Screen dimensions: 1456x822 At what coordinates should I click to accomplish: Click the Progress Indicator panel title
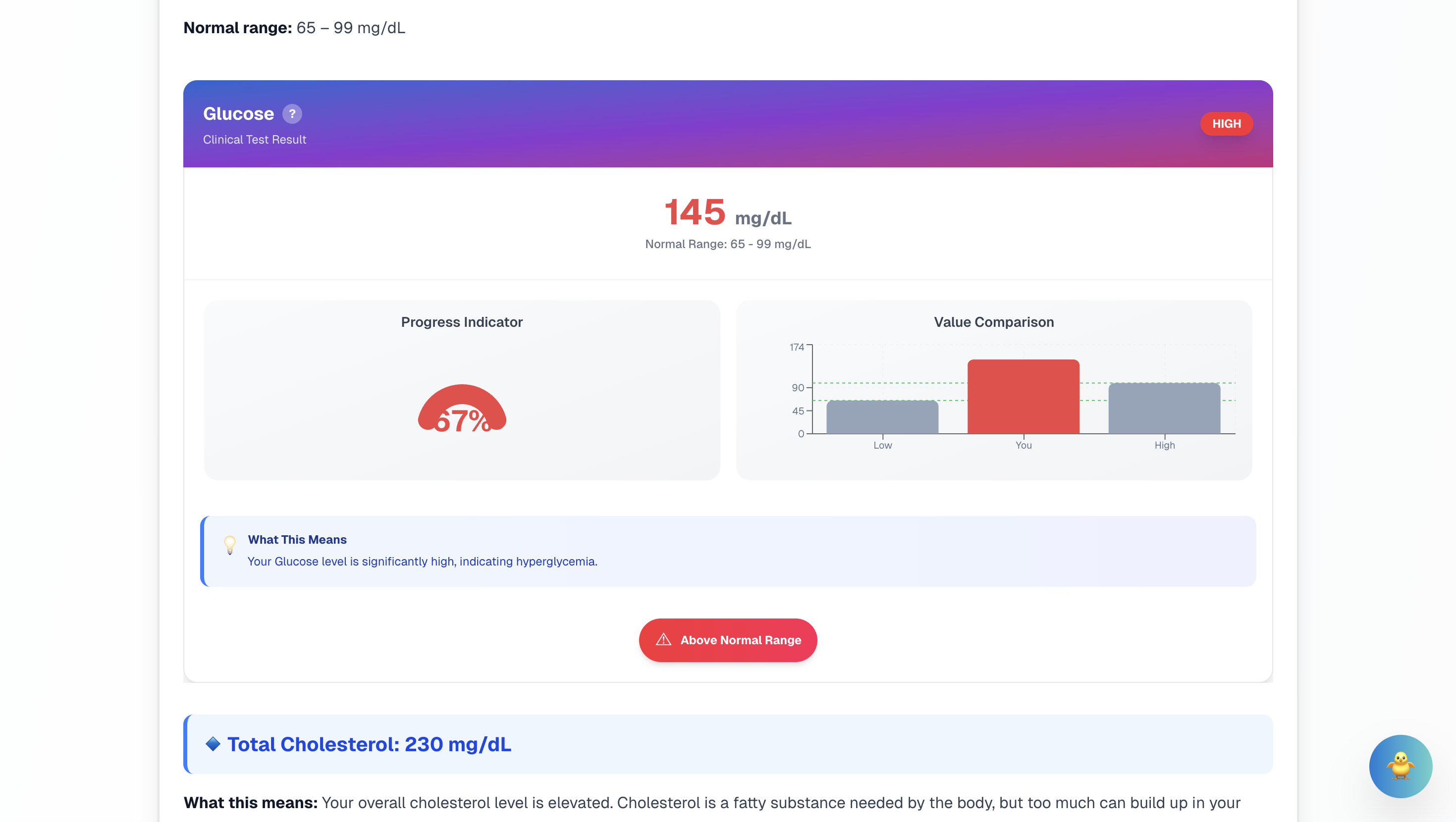coord(462,322)
